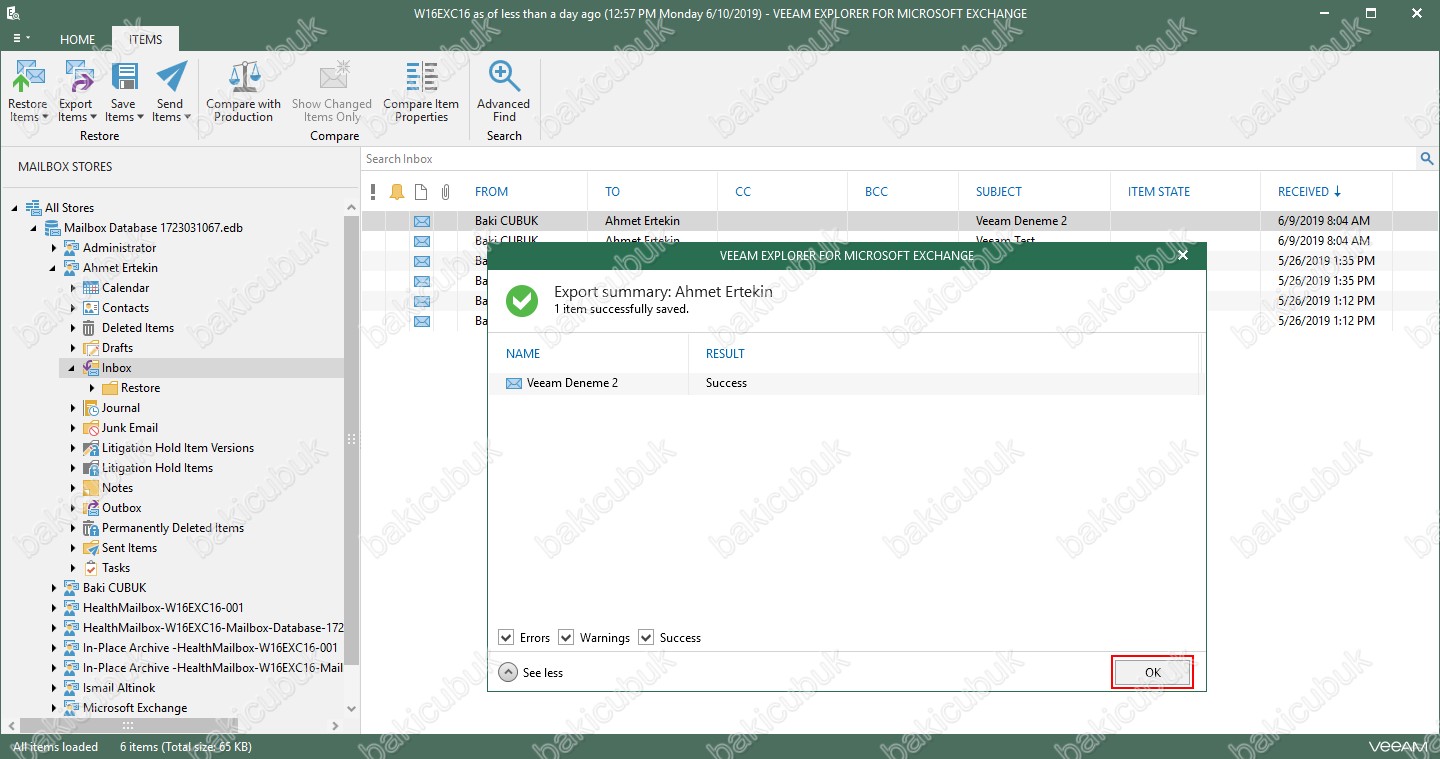Uncheck the Errors filter checkbox
This screenshot has height=759, width=1440.
[507, 638]
